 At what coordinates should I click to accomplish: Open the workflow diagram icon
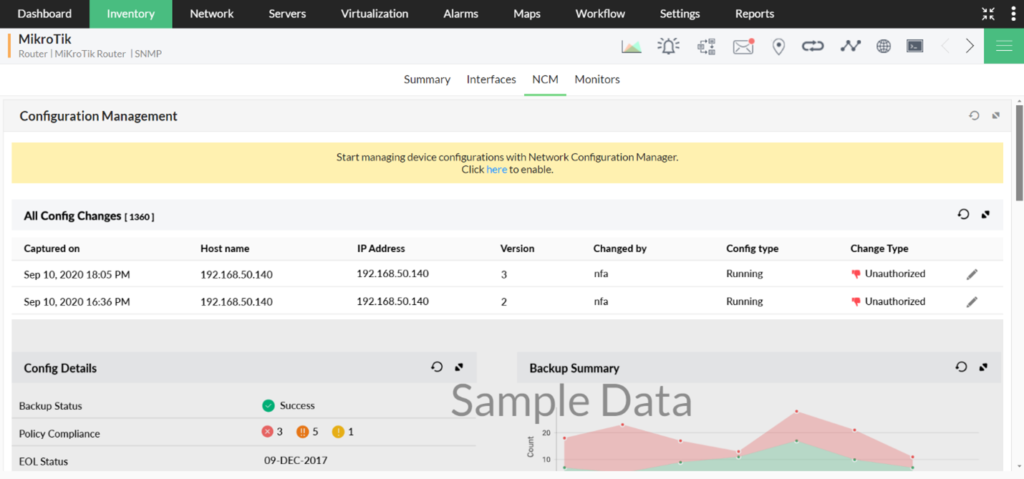coord(706,46)
